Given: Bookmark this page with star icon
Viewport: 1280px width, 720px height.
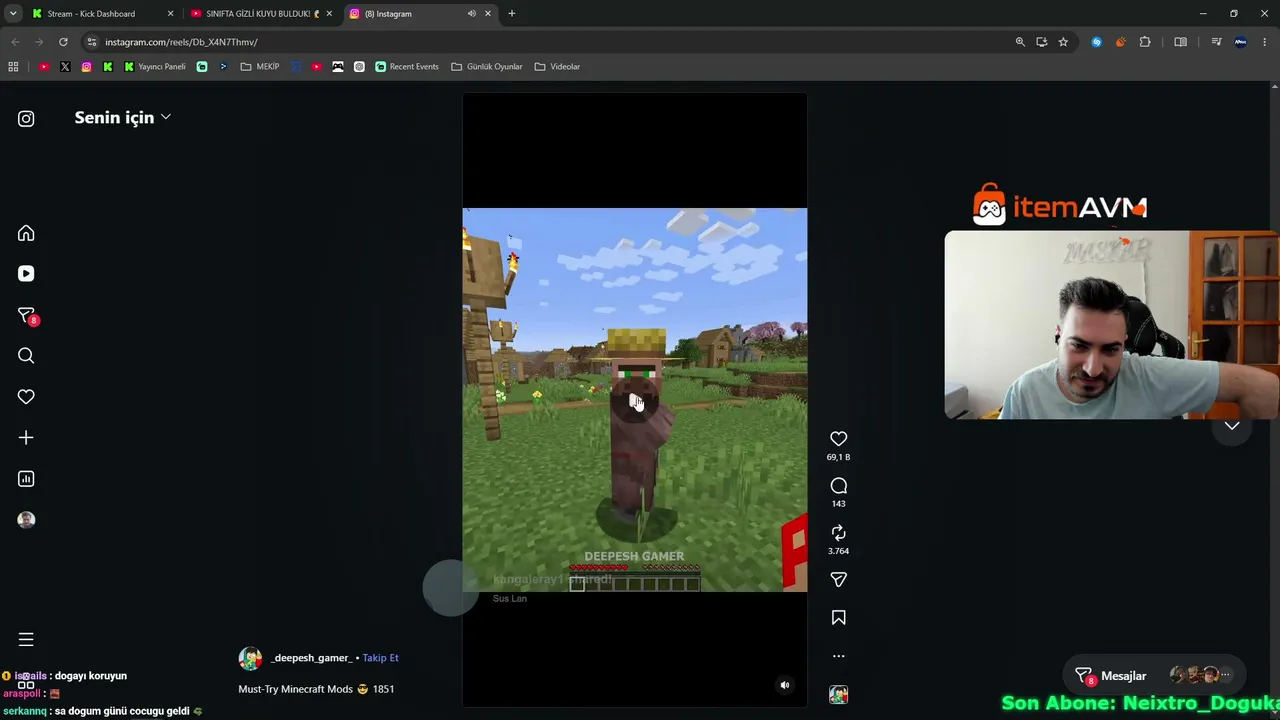Looking at the screenshot, I should click(x=1063, y=42).
